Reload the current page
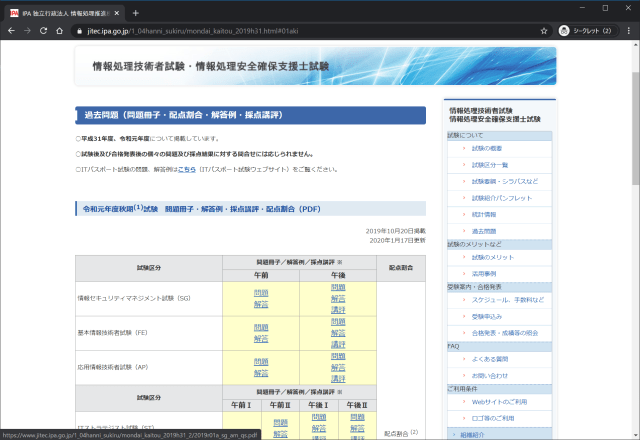 tap(43, 31)
